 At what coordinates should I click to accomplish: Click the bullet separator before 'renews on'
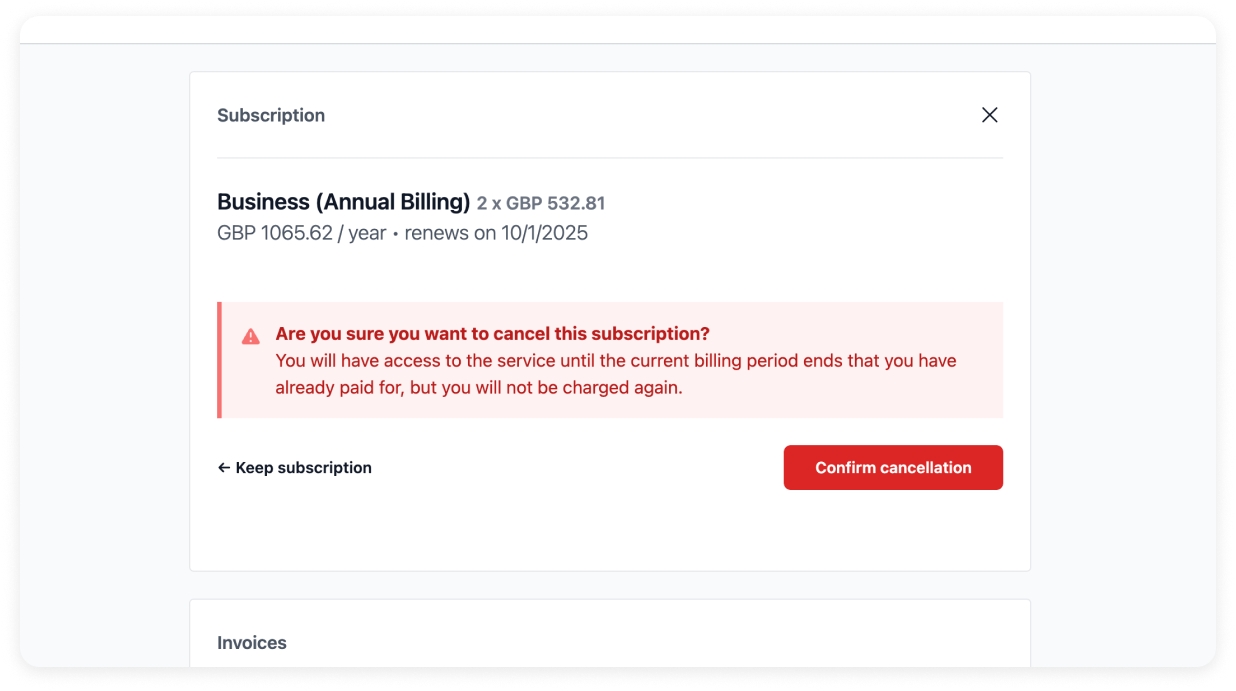point(395,235)
